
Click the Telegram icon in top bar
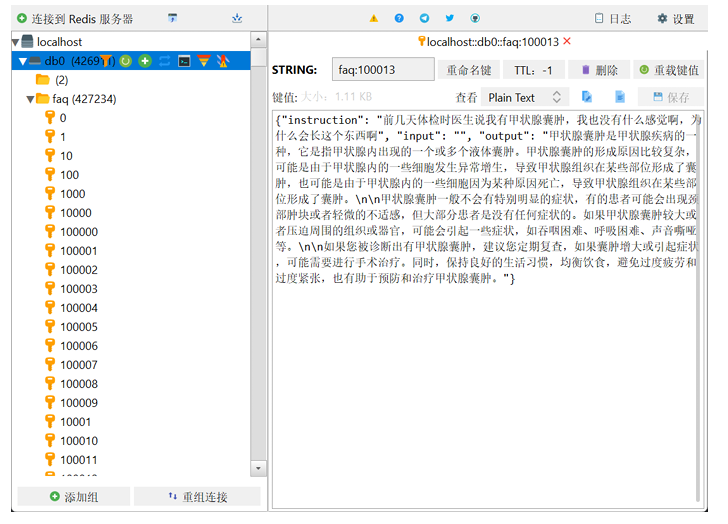[425, 18]
